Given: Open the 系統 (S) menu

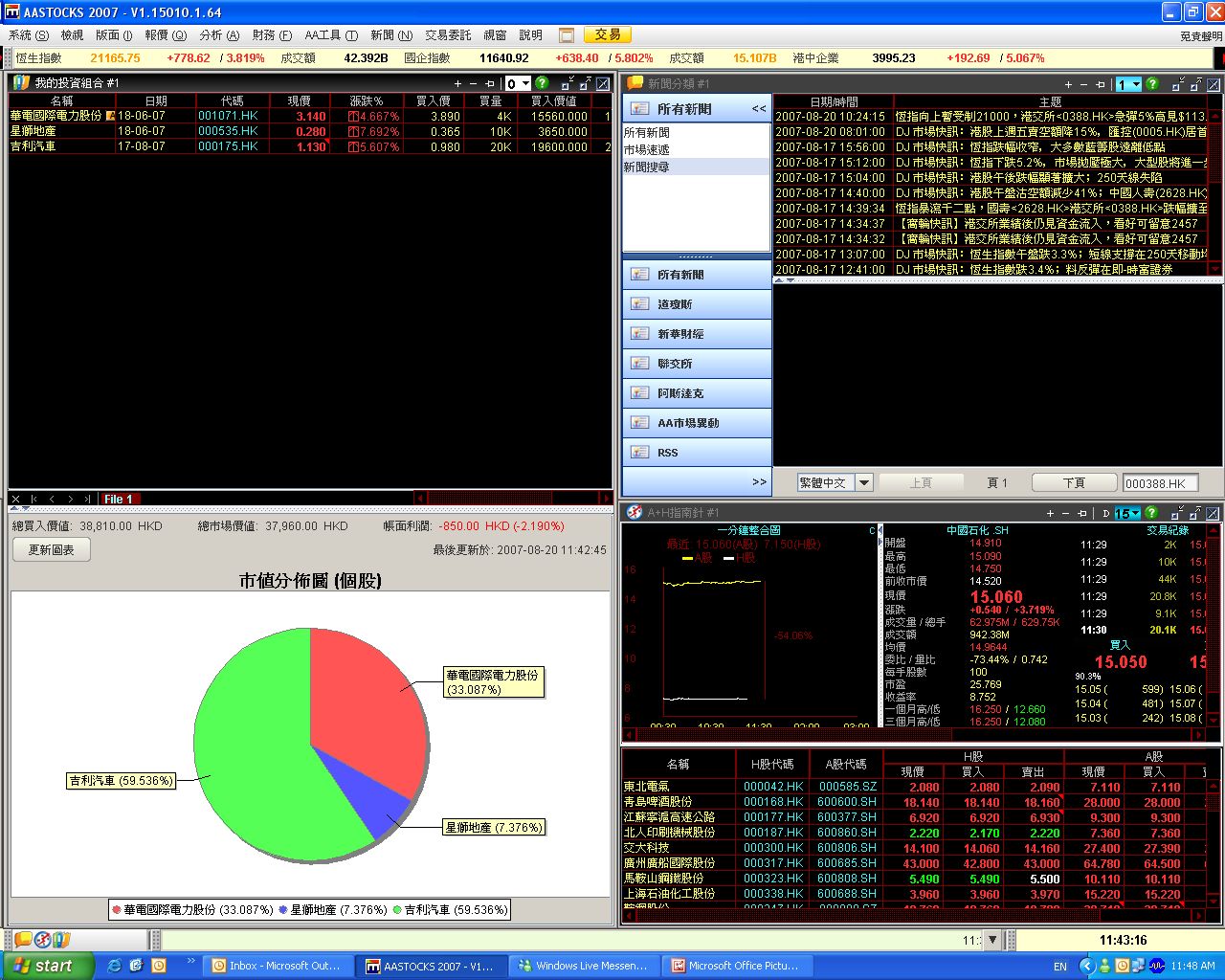Looking at the screenshot, I should tap(29, 35).
